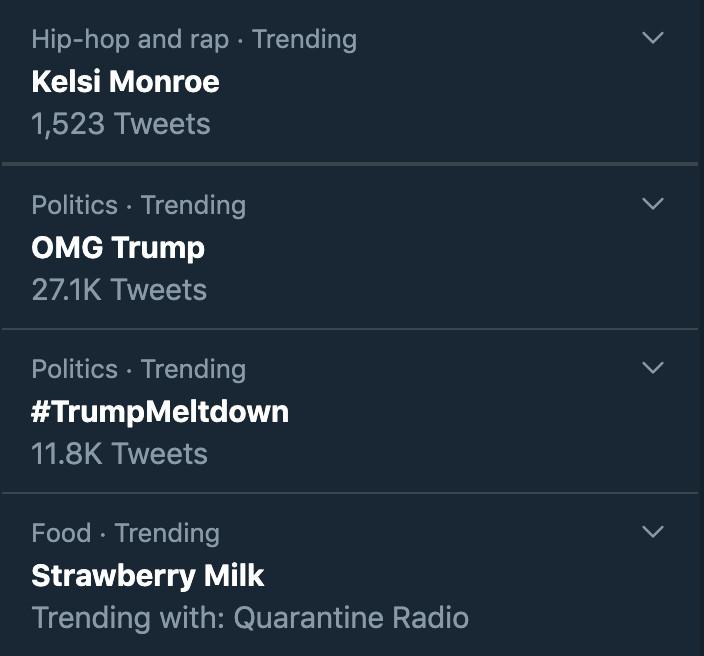Click the Hip-hop and rap category label
The height and width of the screenshot is (656, 704).
[x=129, y=40]
